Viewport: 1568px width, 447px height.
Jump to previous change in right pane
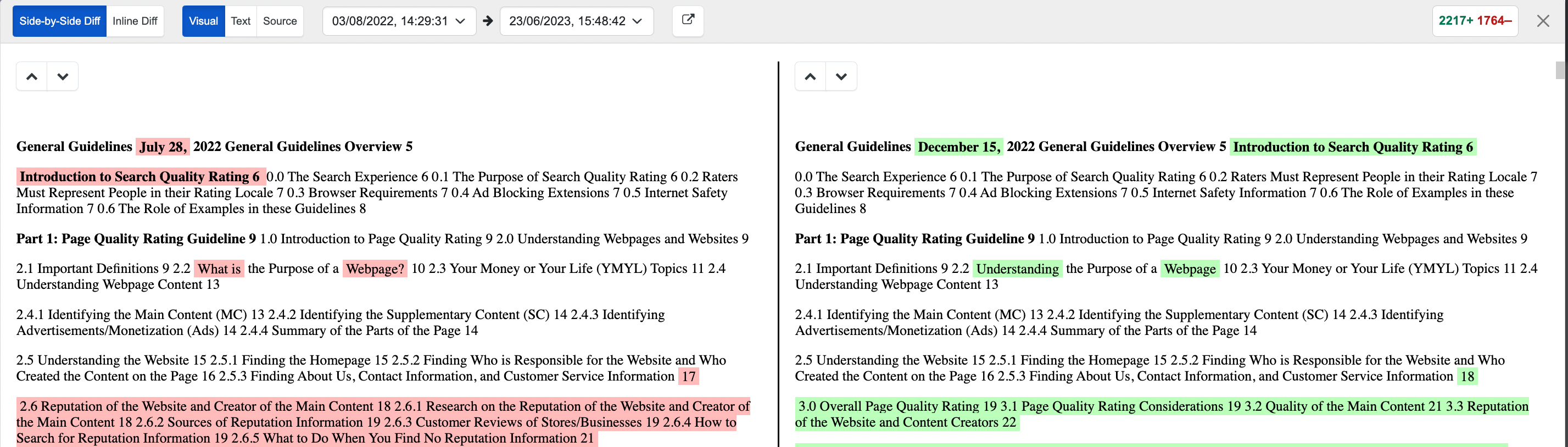(x=810, y=77)
